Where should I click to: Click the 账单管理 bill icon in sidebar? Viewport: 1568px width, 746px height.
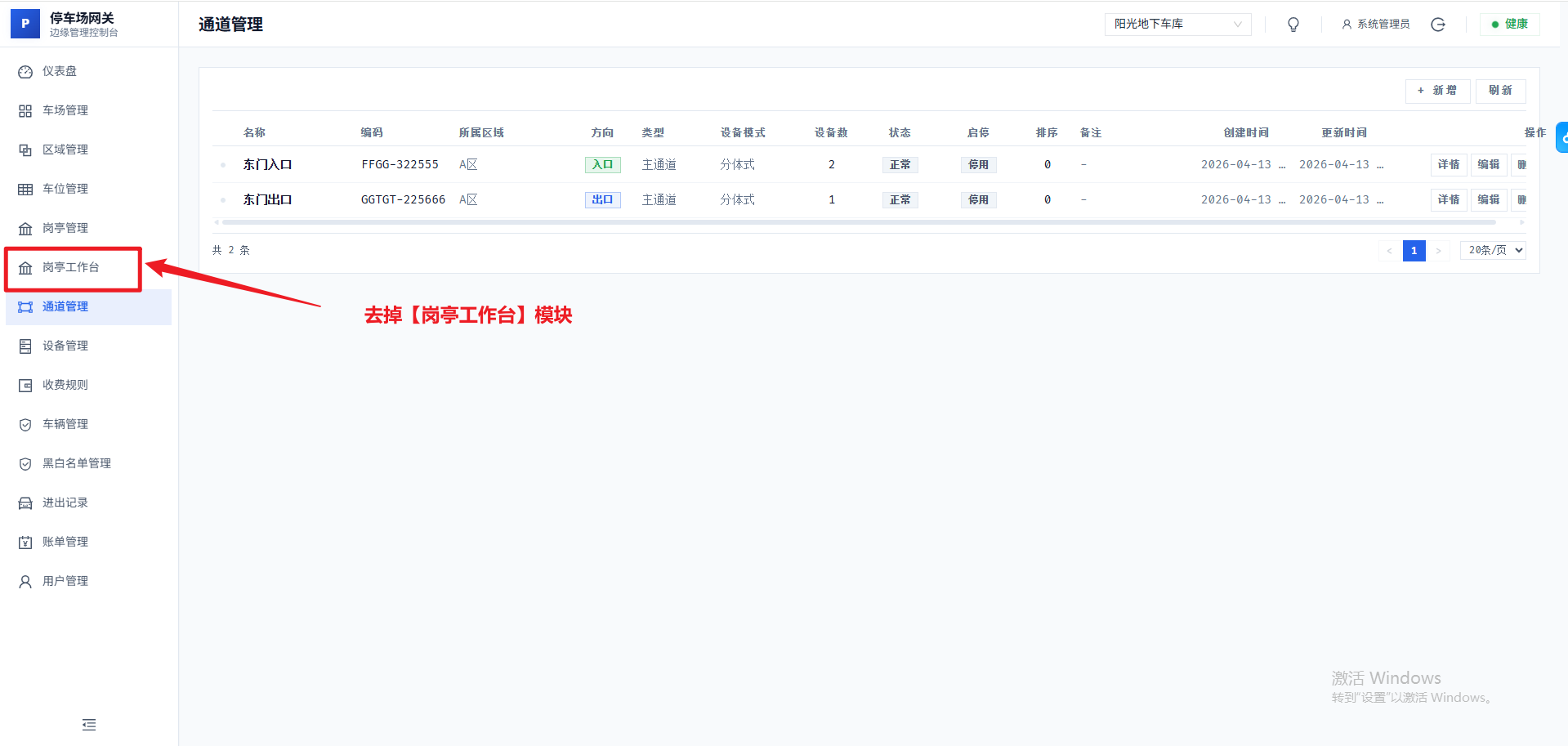pyautogui.click(x=25, y=543)
